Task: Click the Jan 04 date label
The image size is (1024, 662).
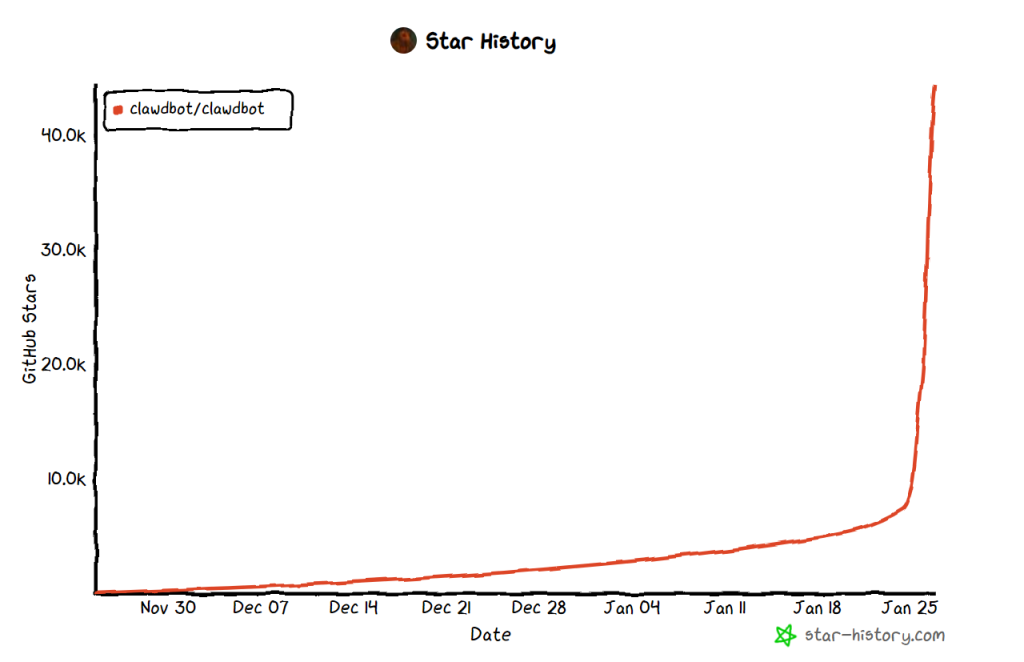Action: [x=632, y=608]
